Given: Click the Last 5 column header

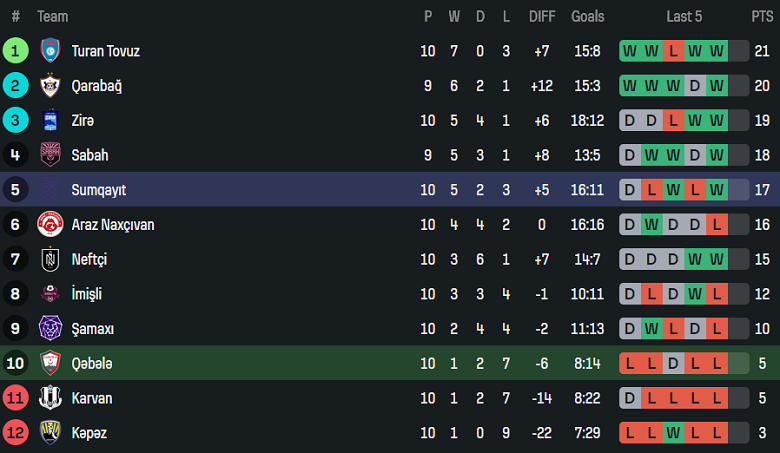Looking at the screenshot, I should pyautogui.click(x=684, y=17).
